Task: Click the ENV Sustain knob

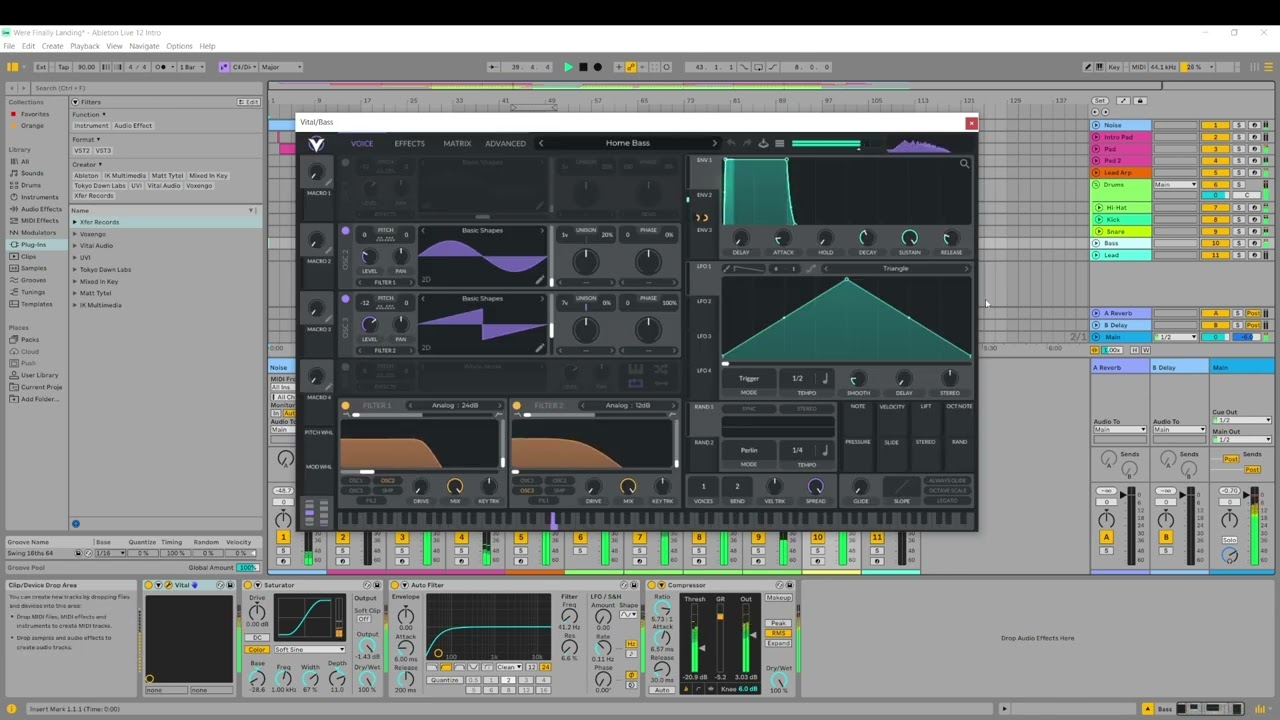Action: click(909, 238)
